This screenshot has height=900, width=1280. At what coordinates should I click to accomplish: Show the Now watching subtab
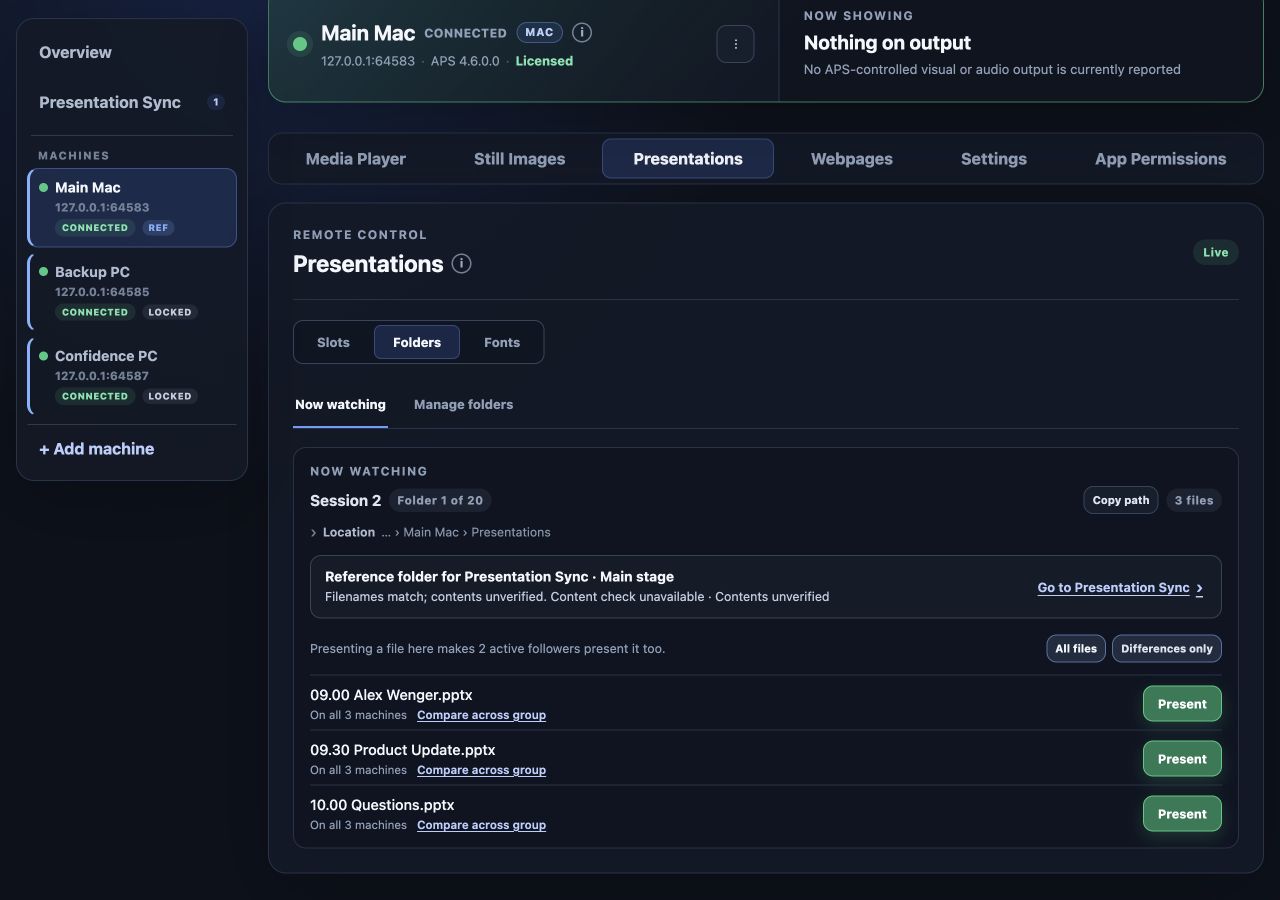pyautogui.click(x=340, y=405)
